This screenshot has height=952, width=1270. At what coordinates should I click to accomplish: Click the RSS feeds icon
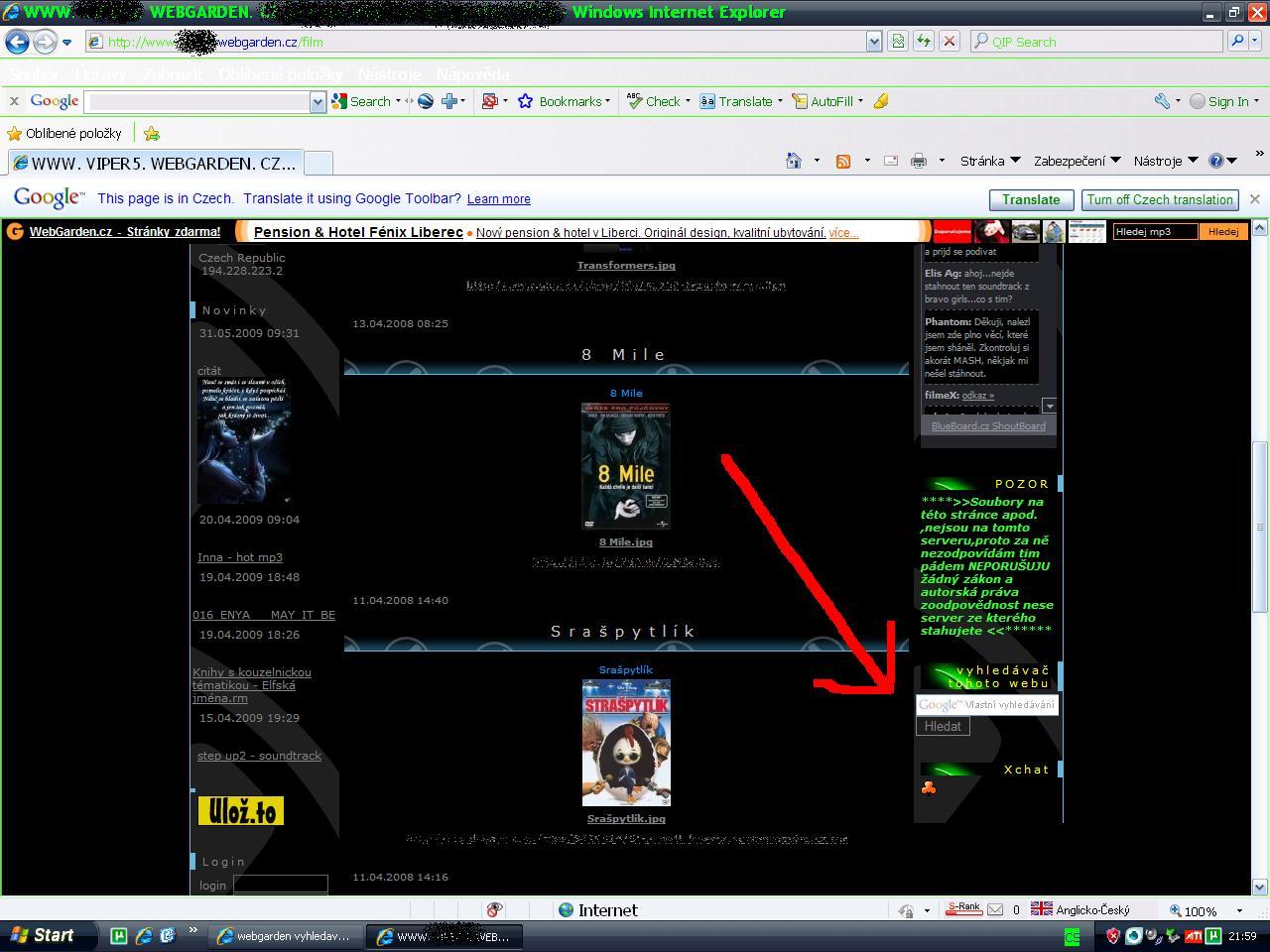point(843,161)
